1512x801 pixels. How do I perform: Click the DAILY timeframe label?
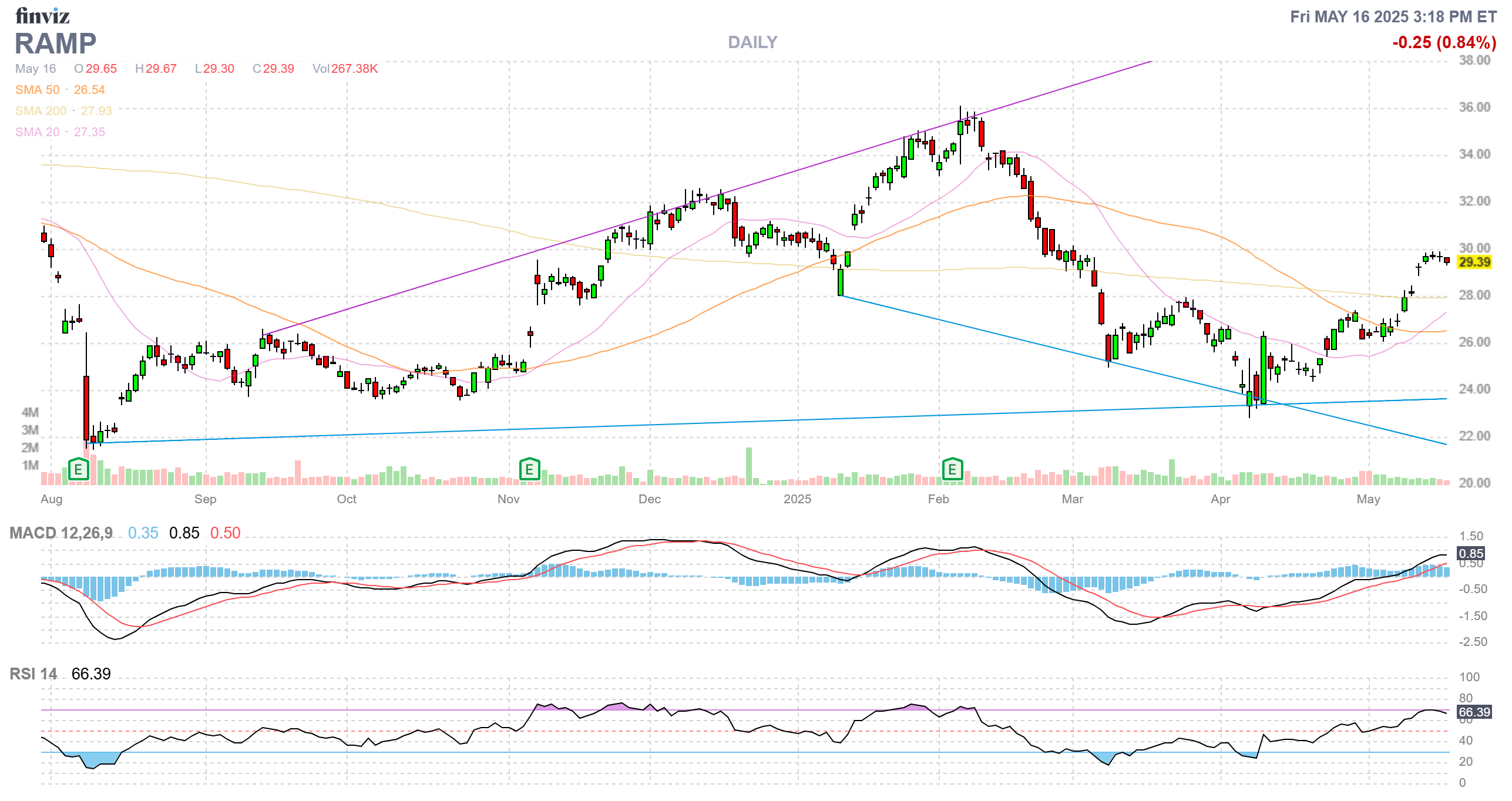pyautogui.click(x=752, y=42)
